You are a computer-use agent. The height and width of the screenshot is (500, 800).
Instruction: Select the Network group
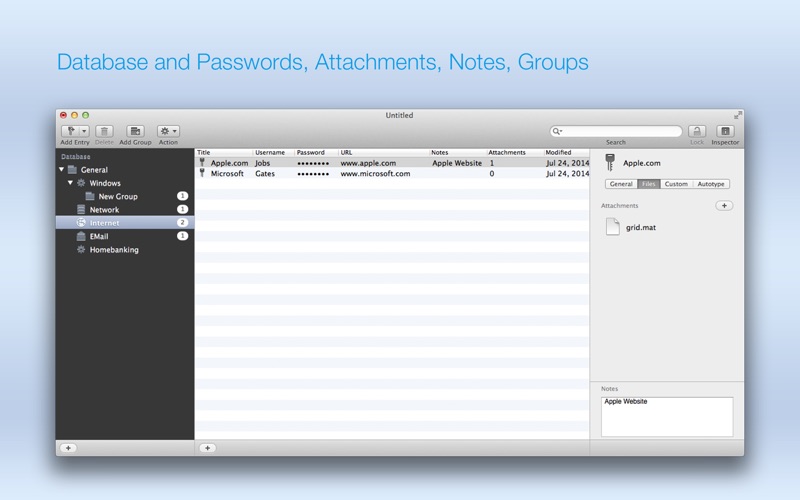click(x=125, y=210)
